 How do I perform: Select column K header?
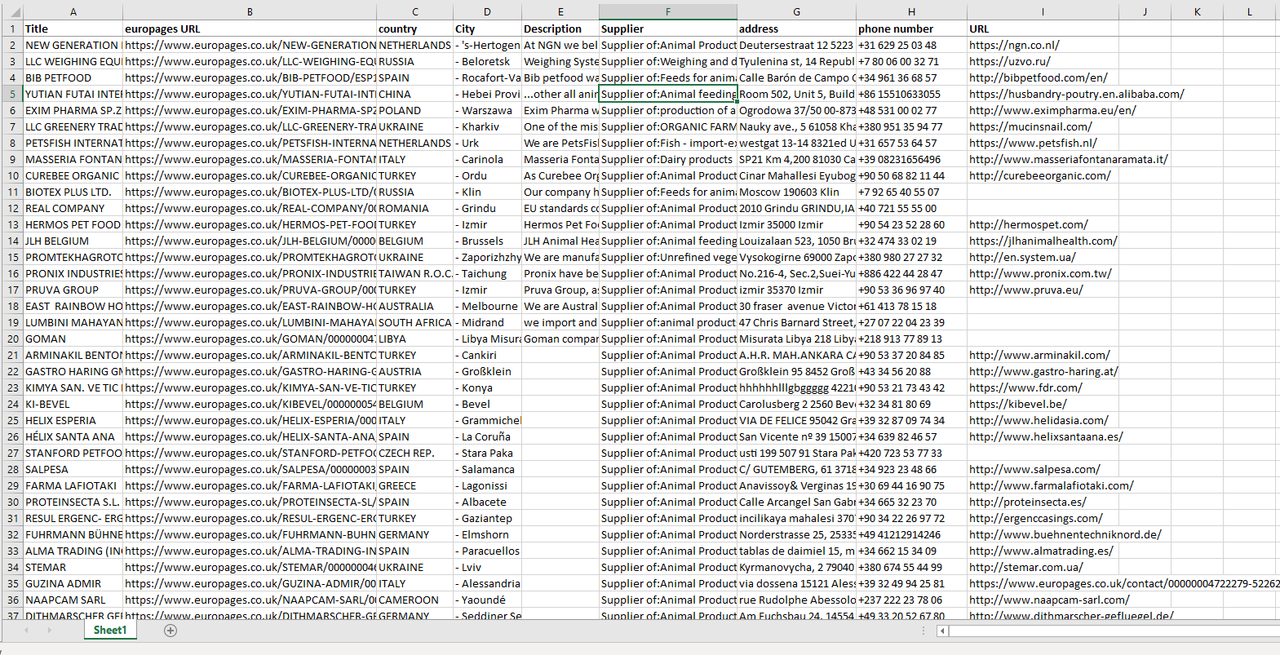pyautogui.click(x=1197, y=12)
